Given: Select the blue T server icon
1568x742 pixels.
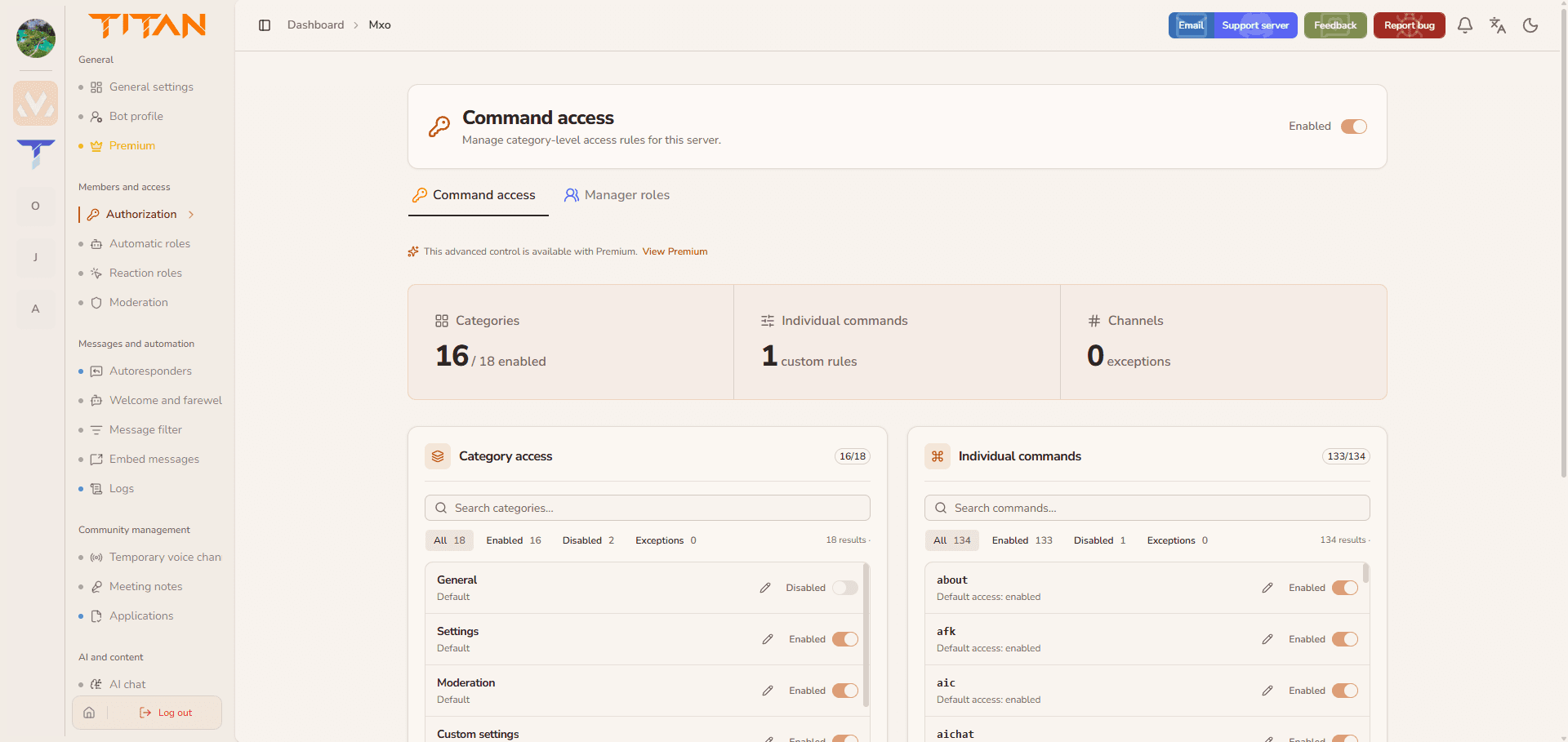Looking at the screenshot, I should click(35, 154).
